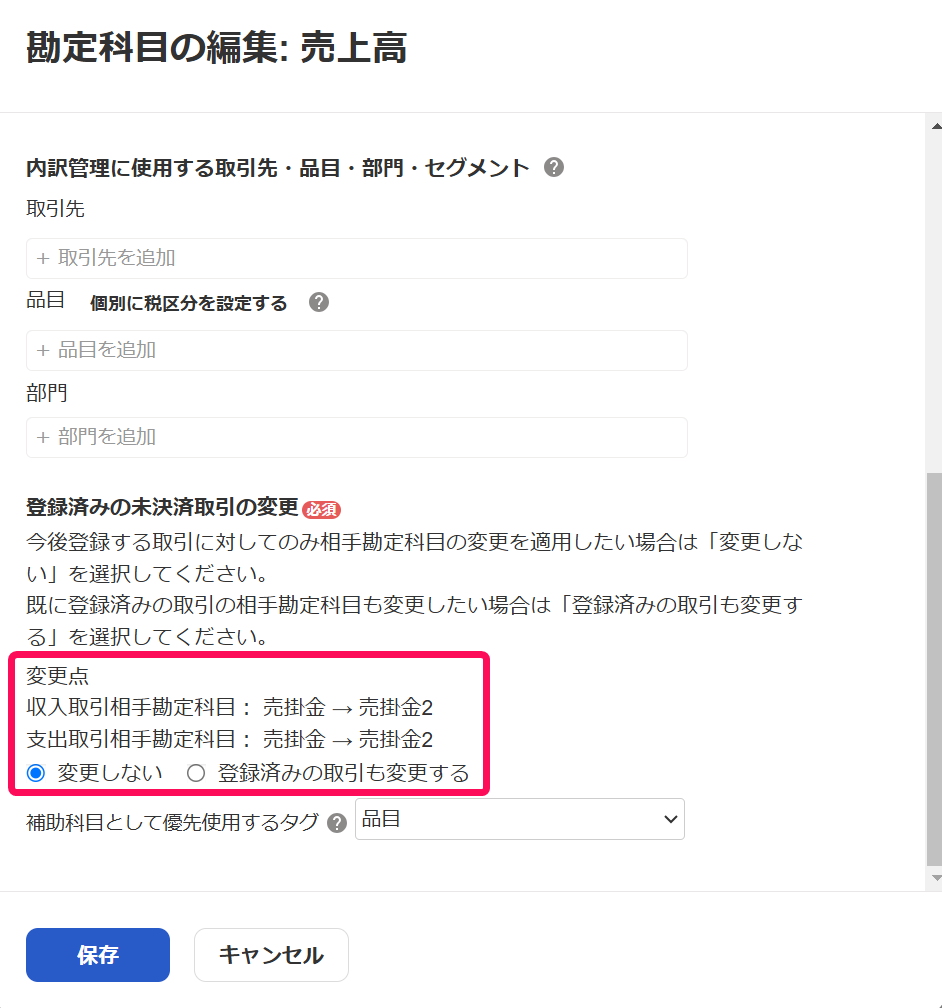This screenshot has height=1008, width=942.
Task: Focus the 取引先を追加 input field
Action: tap(357, 258)
